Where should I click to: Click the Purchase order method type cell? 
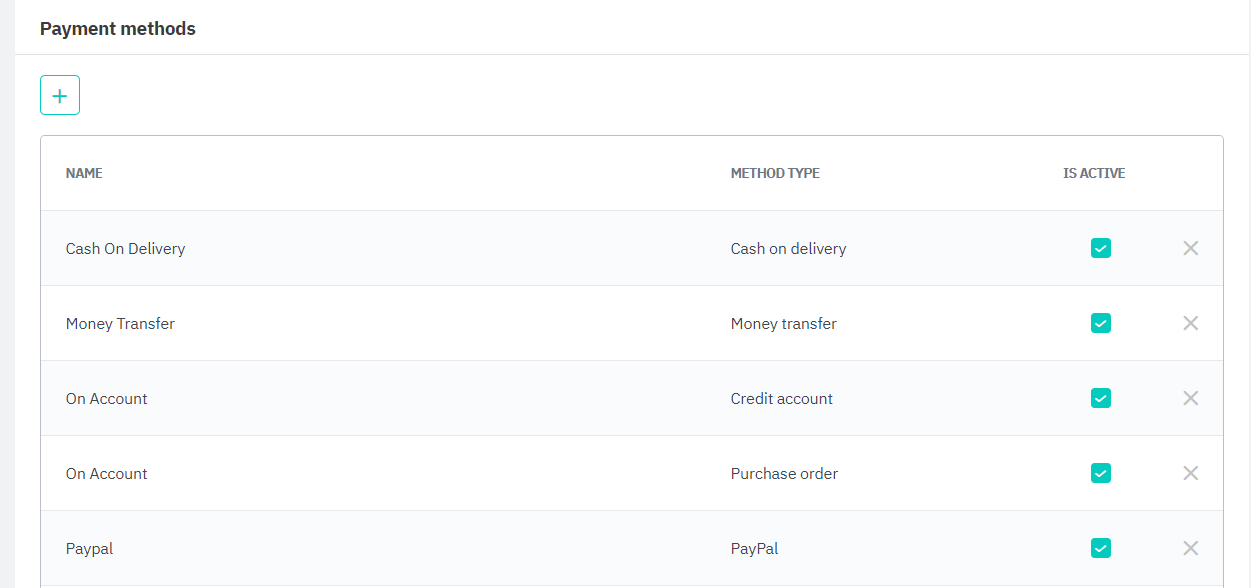tap(784, 473)
